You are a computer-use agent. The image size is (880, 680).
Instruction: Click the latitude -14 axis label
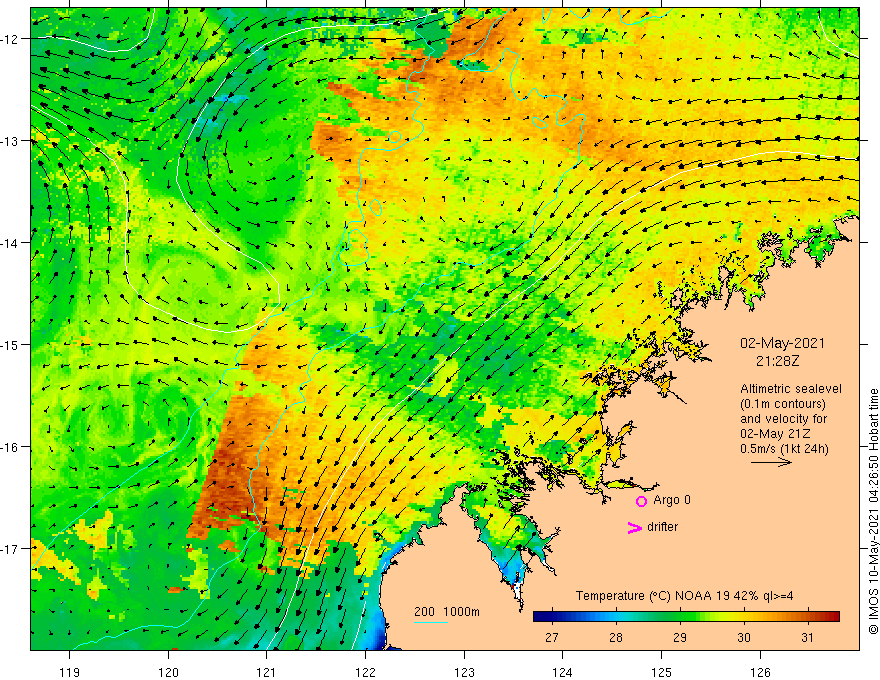pyautogui.click(x=10, y=243)
